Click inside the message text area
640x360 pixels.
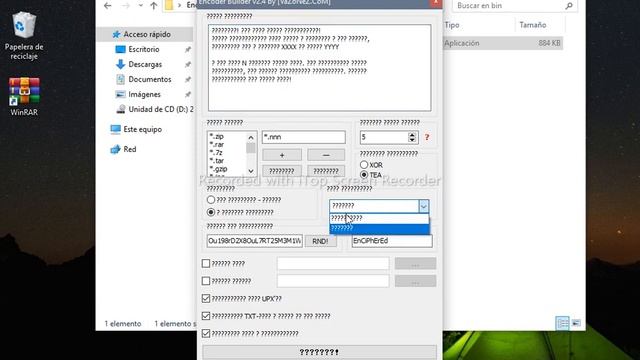[319, 68]
